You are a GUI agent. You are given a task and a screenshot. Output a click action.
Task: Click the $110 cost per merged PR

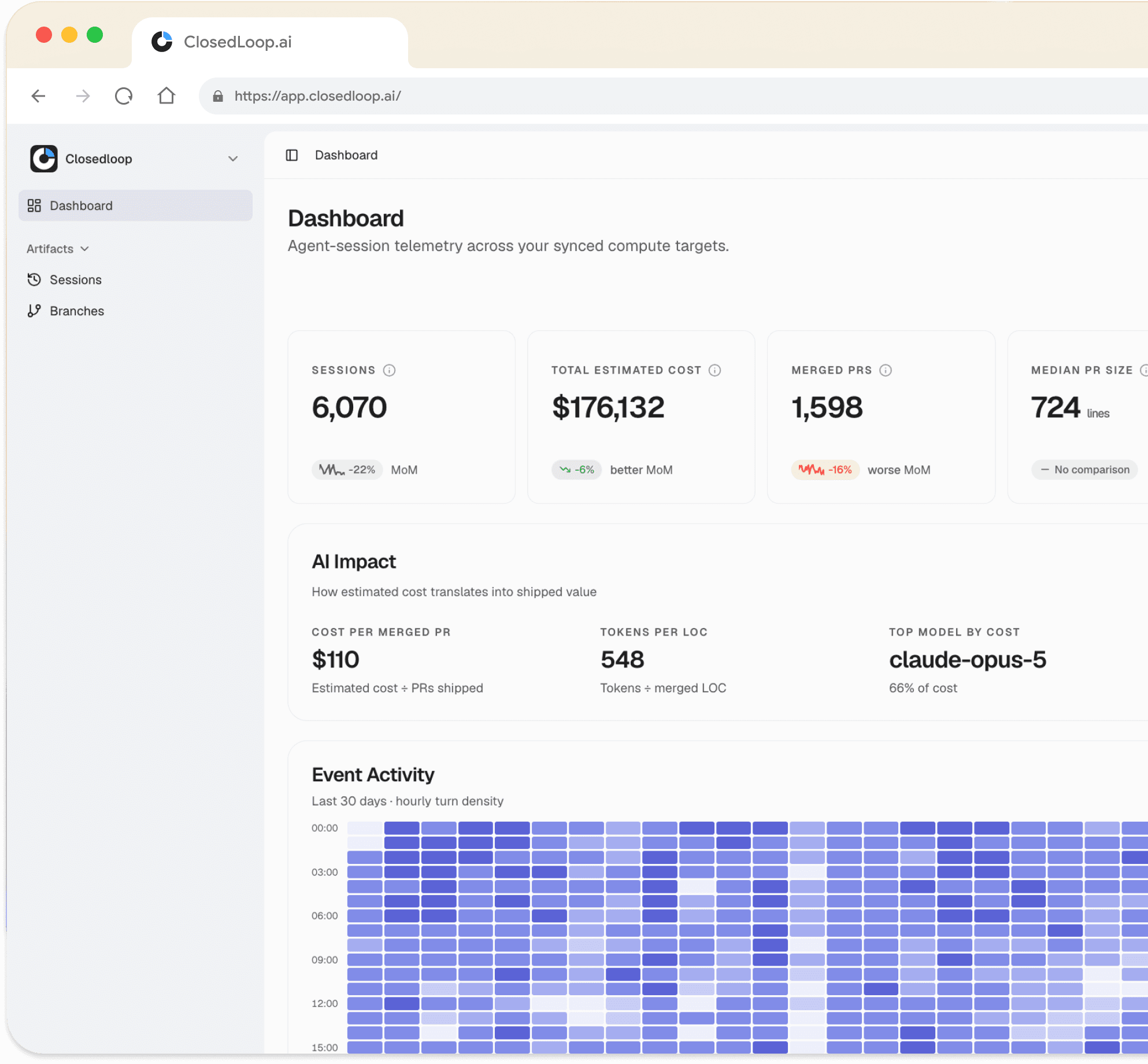[335, 659]
